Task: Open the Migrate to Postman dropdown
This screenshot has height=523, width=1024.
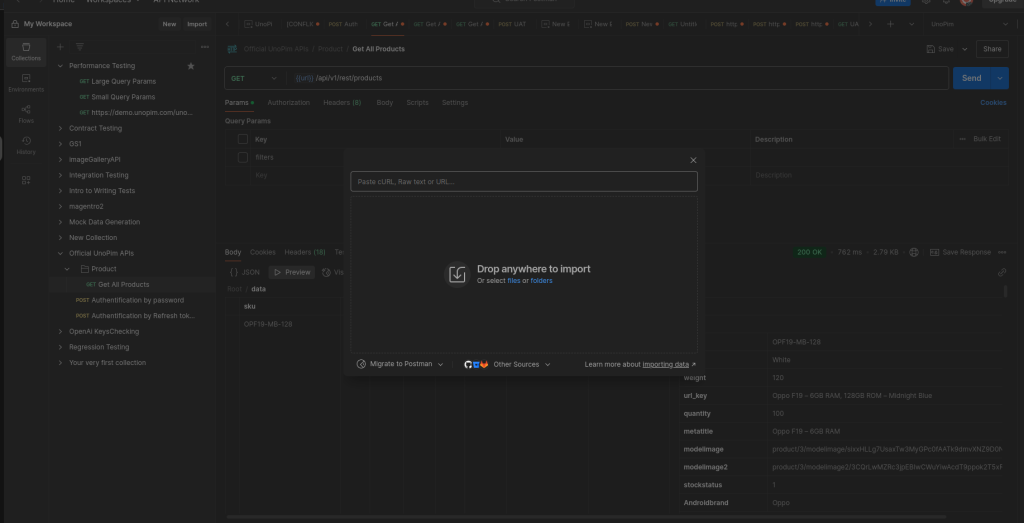Action: pyautogui.click(x=400, y=364)
